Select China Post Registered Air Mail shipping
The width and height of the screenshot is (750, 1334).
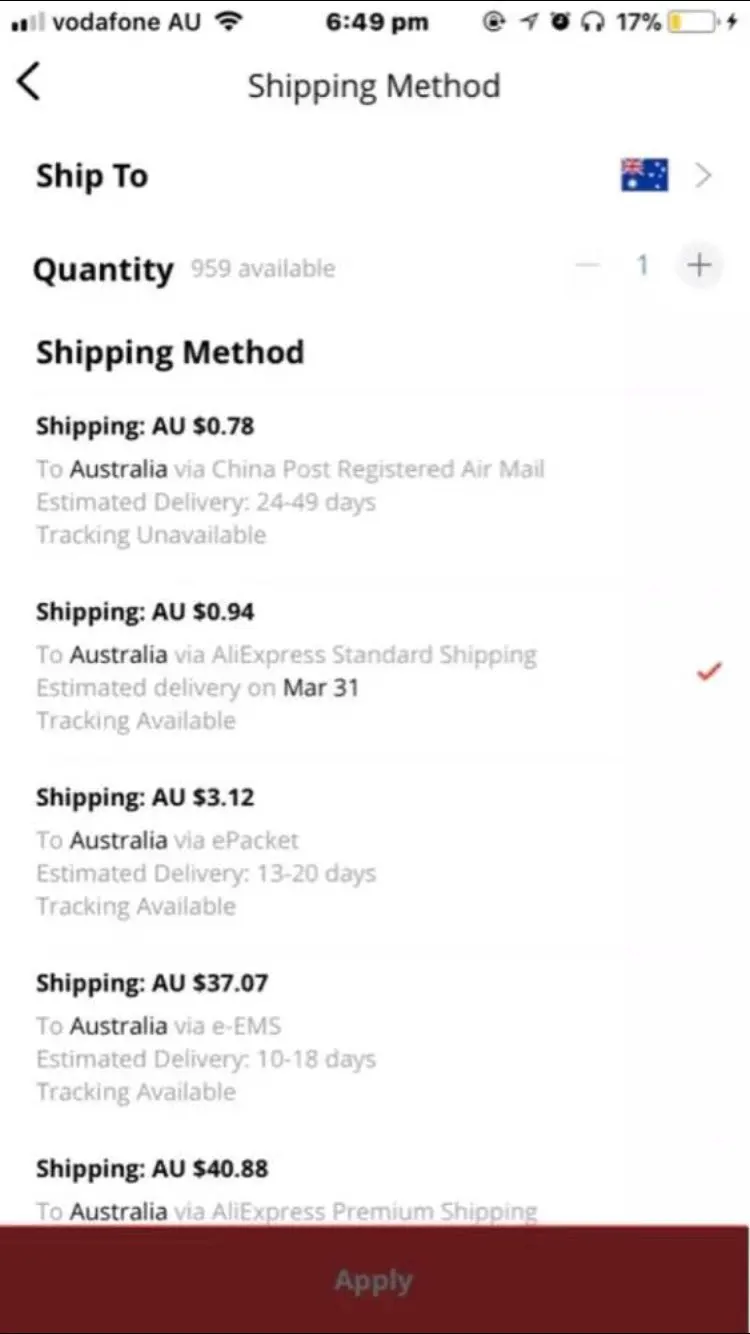290,480
